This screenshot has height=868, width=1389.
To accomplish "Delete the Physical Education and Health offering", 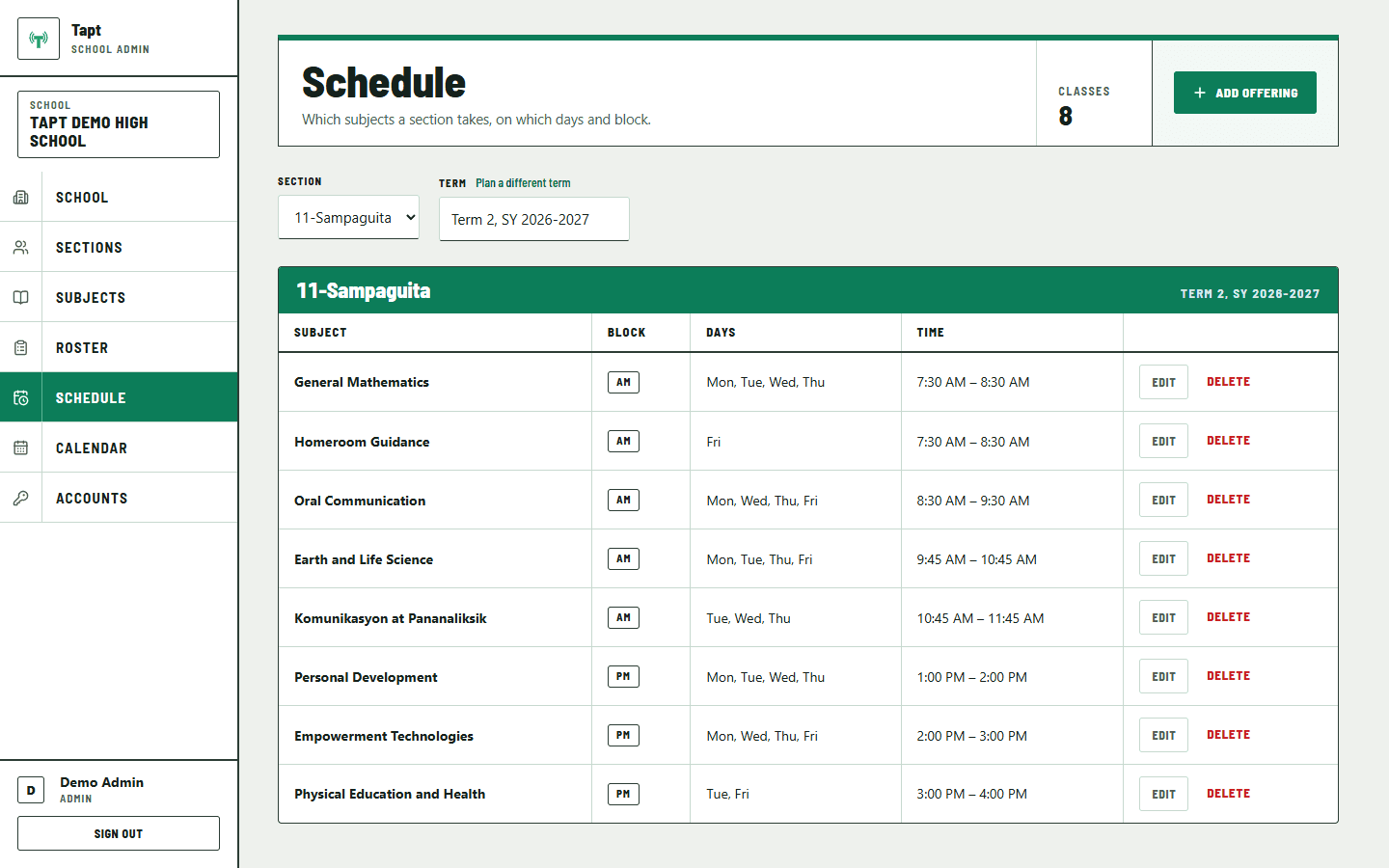I will tap(1228, 794).
